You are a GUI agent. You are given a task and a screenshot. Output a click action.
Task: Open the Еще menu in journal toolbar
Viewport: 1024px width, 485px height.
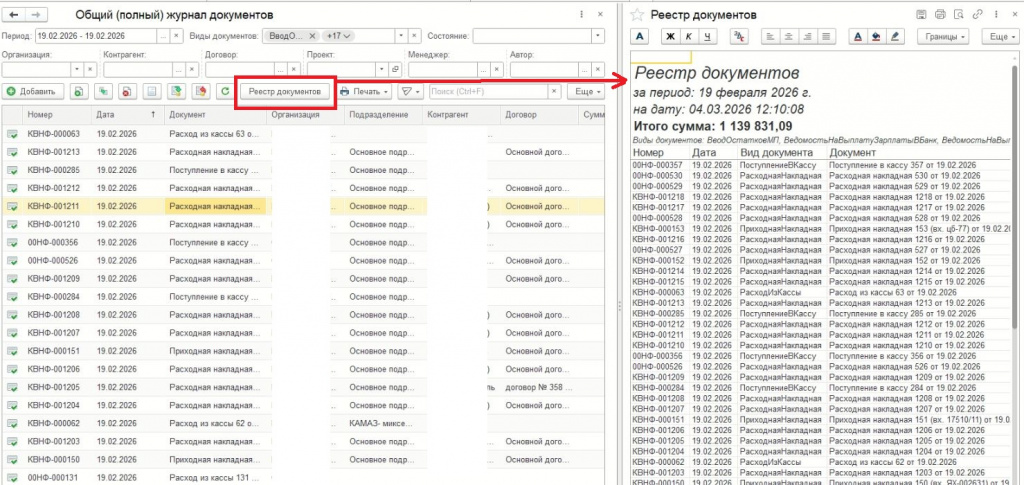coord(587,92)
